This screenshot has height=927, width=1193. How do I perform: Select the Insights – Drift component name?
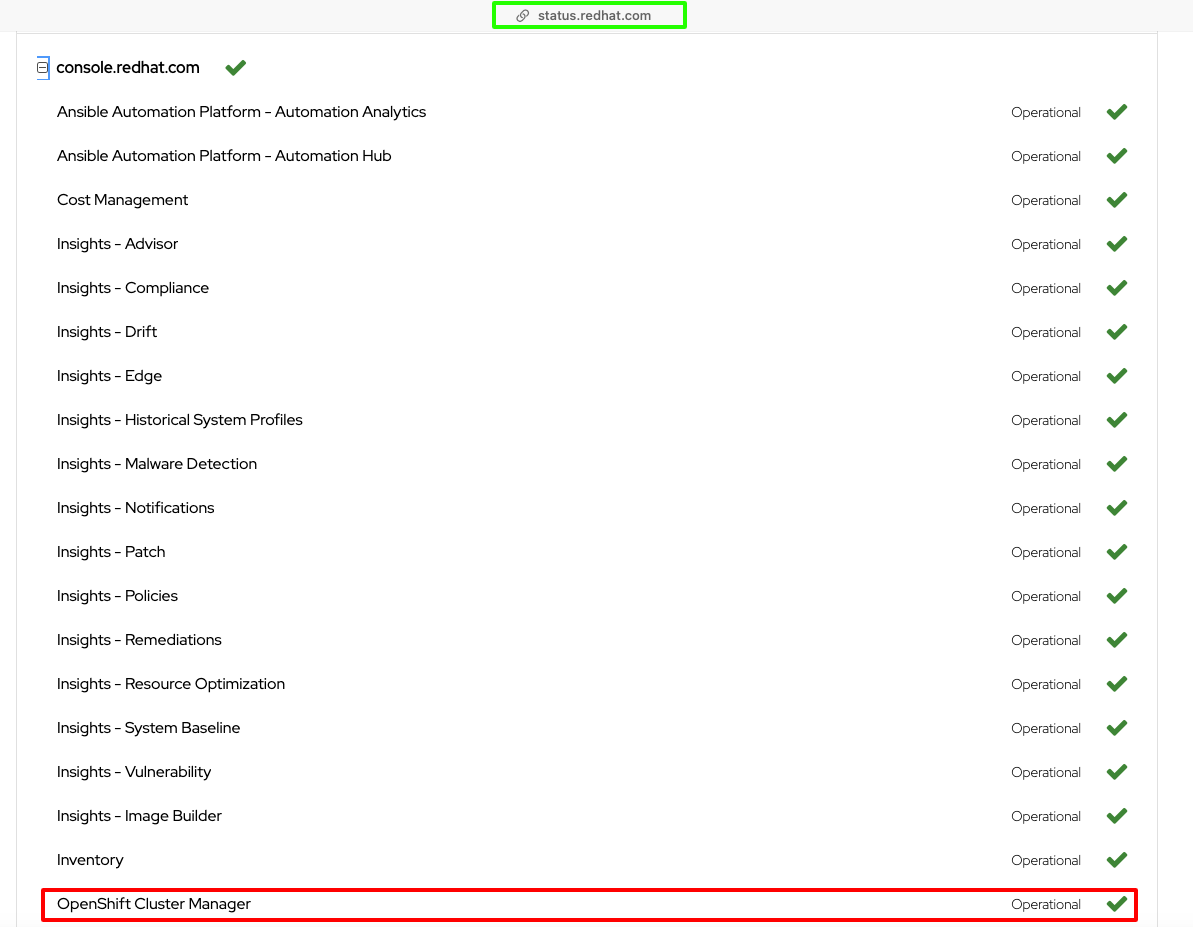pyautogui.click(x=107, y=332)
